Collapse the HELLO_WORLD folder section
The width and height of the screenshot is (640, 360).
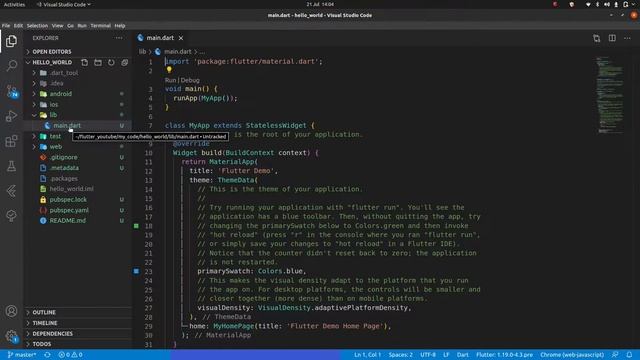pos(52,62)
